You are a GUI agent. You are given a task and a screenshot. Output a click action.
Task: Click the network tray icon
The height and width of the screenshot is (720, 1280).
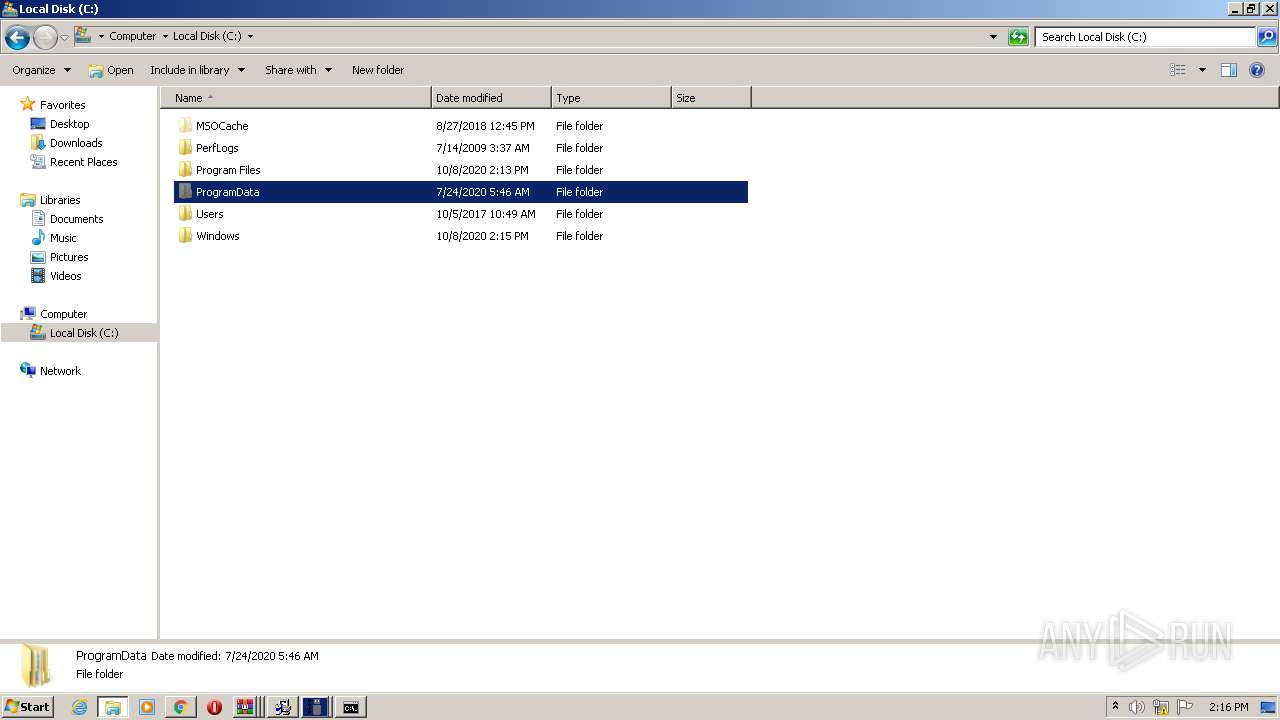point(1161,707)
